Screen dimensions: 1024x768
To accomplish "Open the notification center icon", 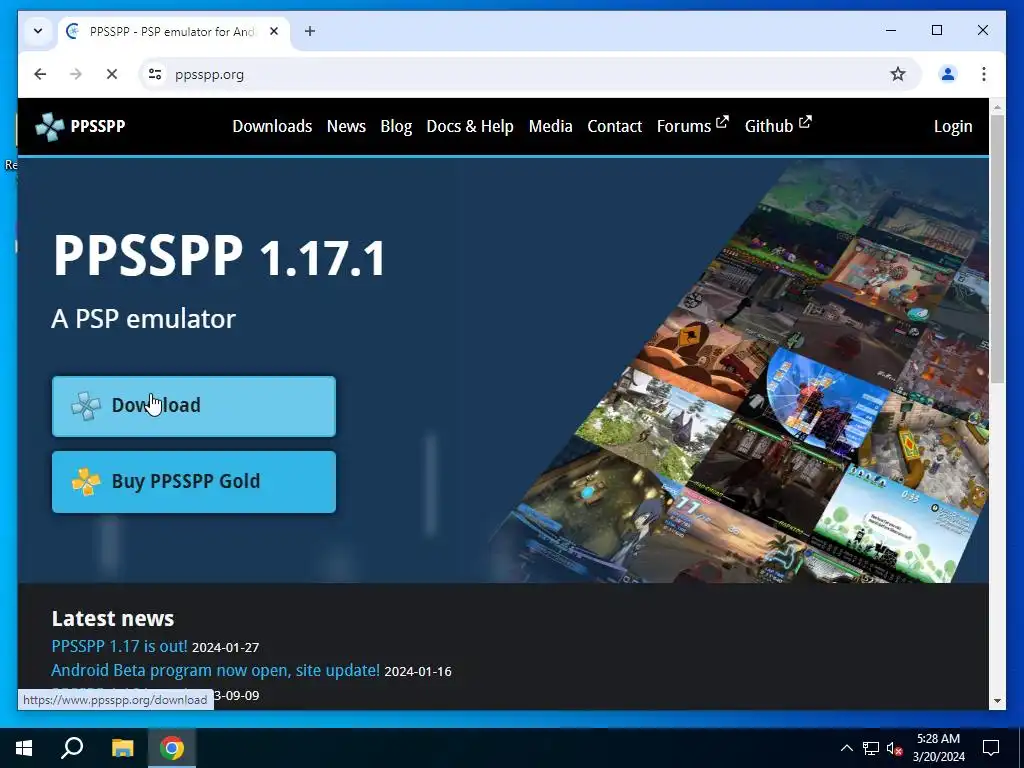I will point(991,748).
